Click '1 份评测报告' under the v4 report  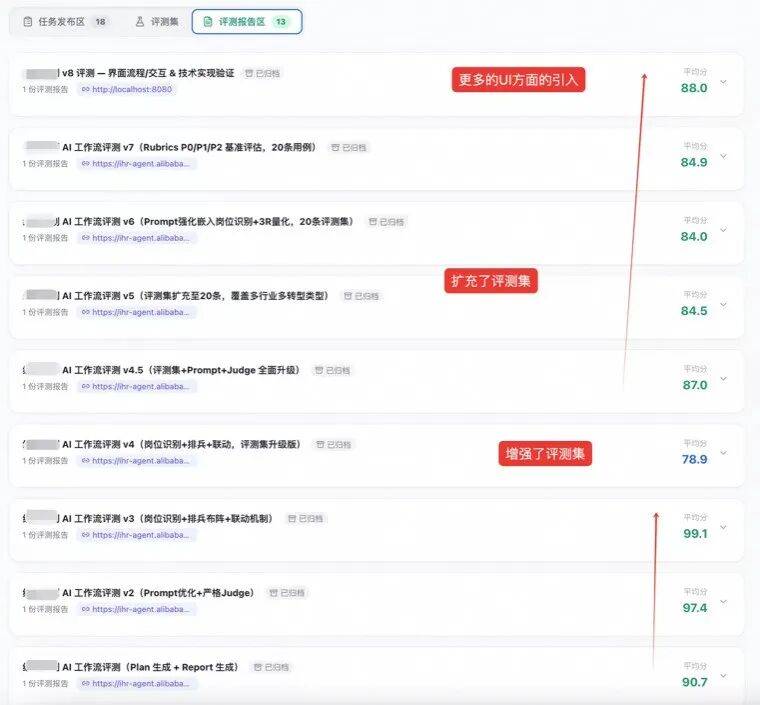point(45,460)
